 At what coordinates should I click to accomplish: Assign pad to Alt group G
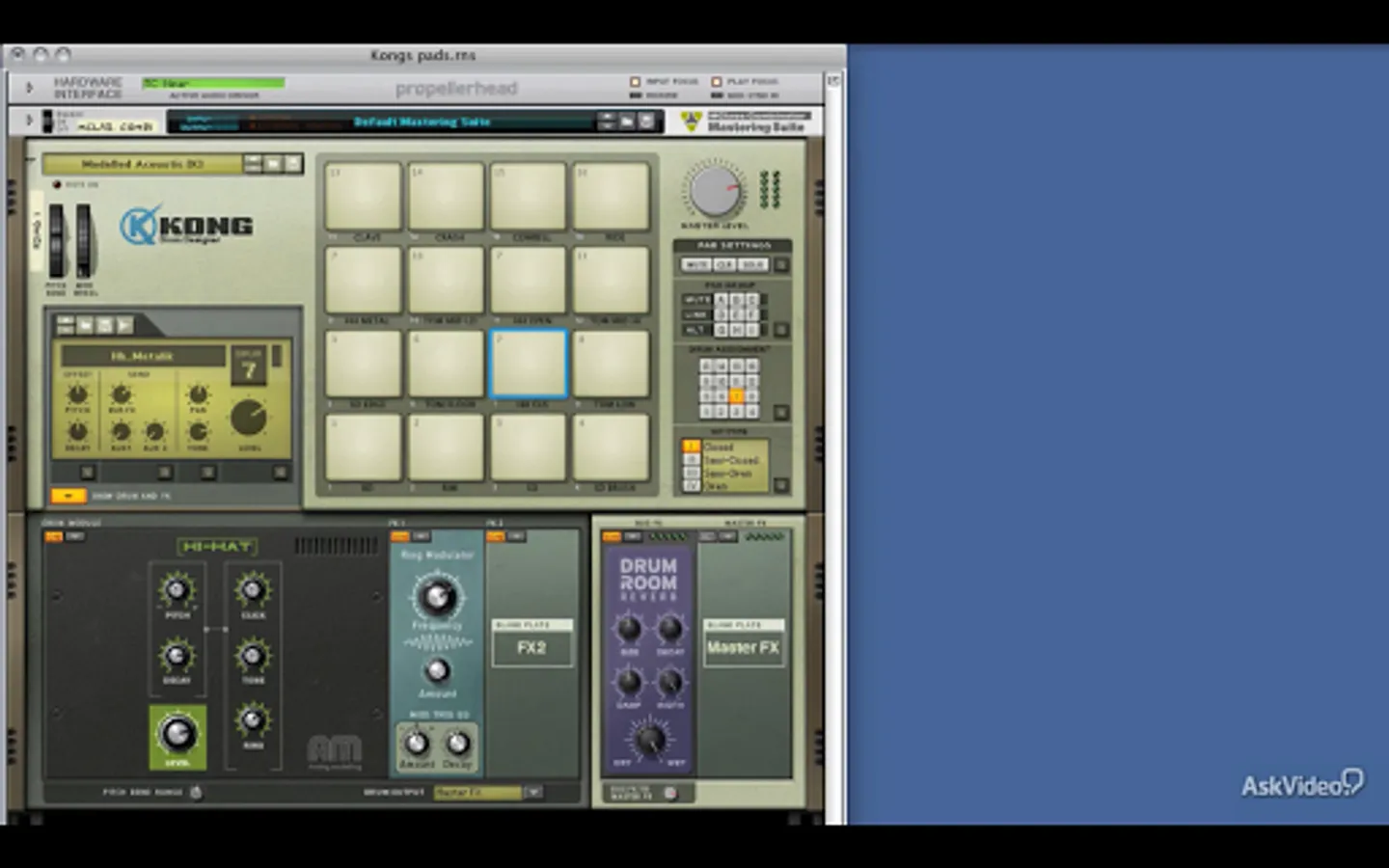coord(721,330)
